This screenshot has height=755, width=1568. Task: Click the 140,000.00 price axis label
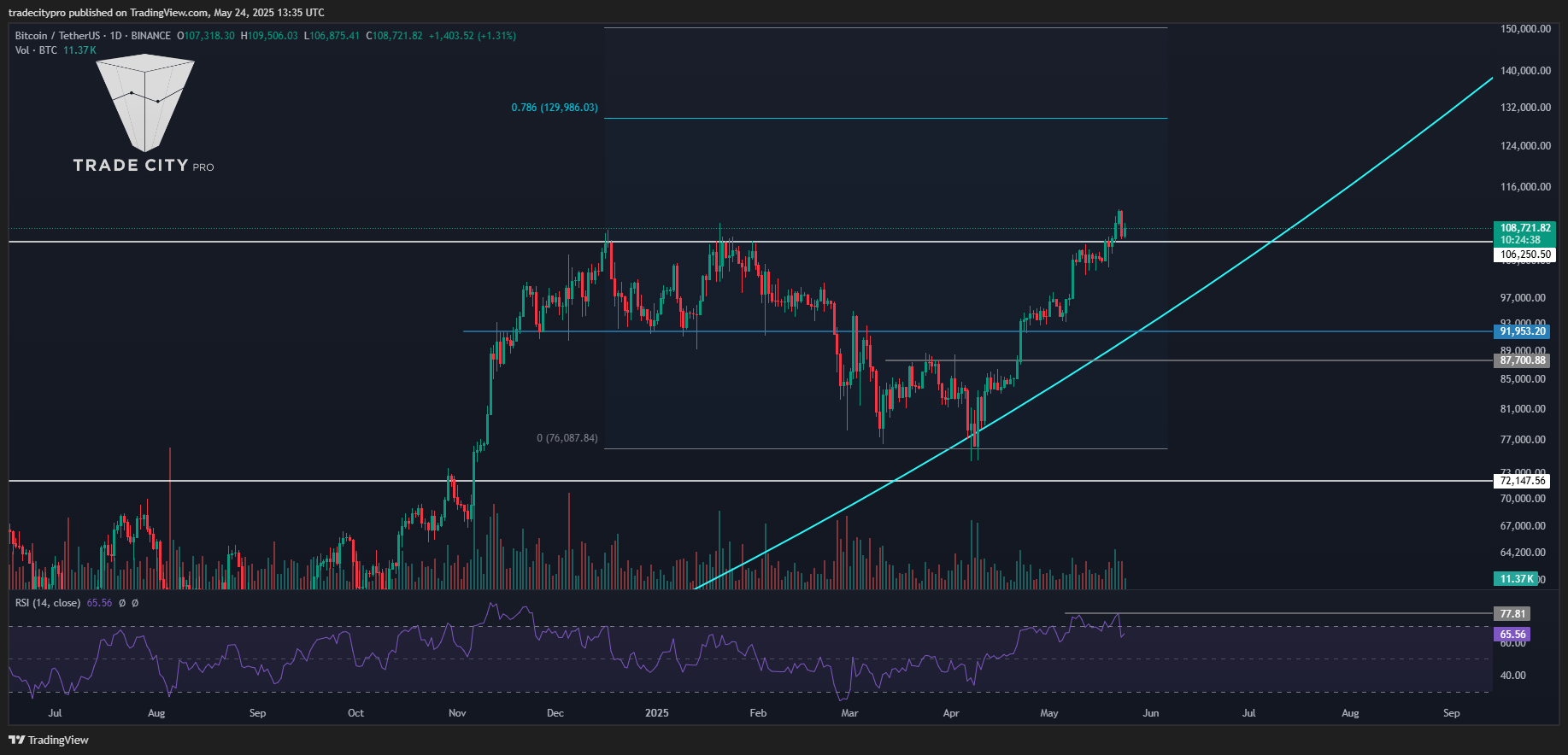(x=1525, y=71)
